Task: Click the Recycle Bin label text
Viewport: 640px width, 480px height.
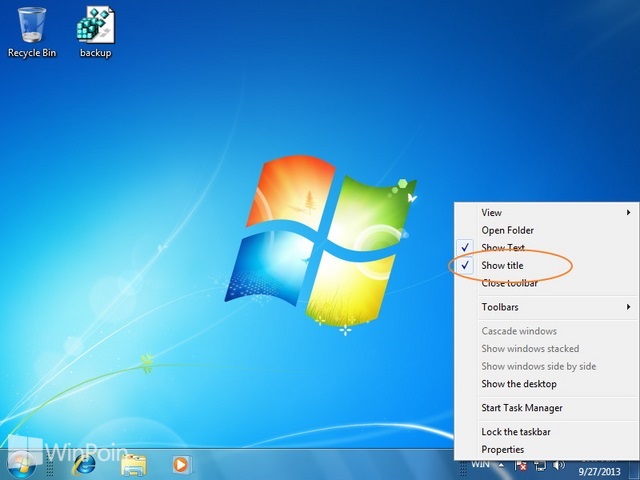Action: (32, 53)
